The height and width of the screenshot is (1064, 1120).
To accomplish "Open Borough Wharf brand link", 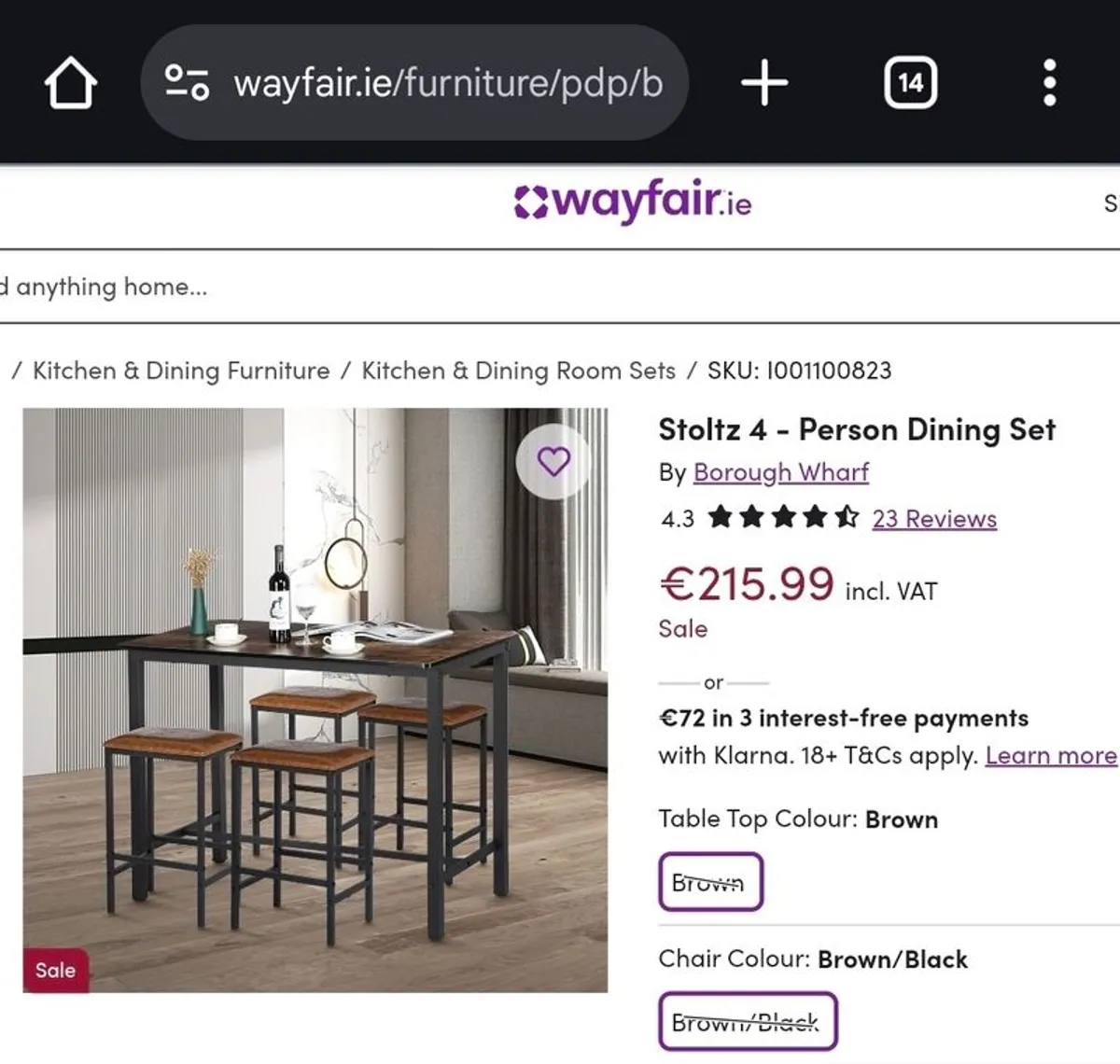I will 780,472.
